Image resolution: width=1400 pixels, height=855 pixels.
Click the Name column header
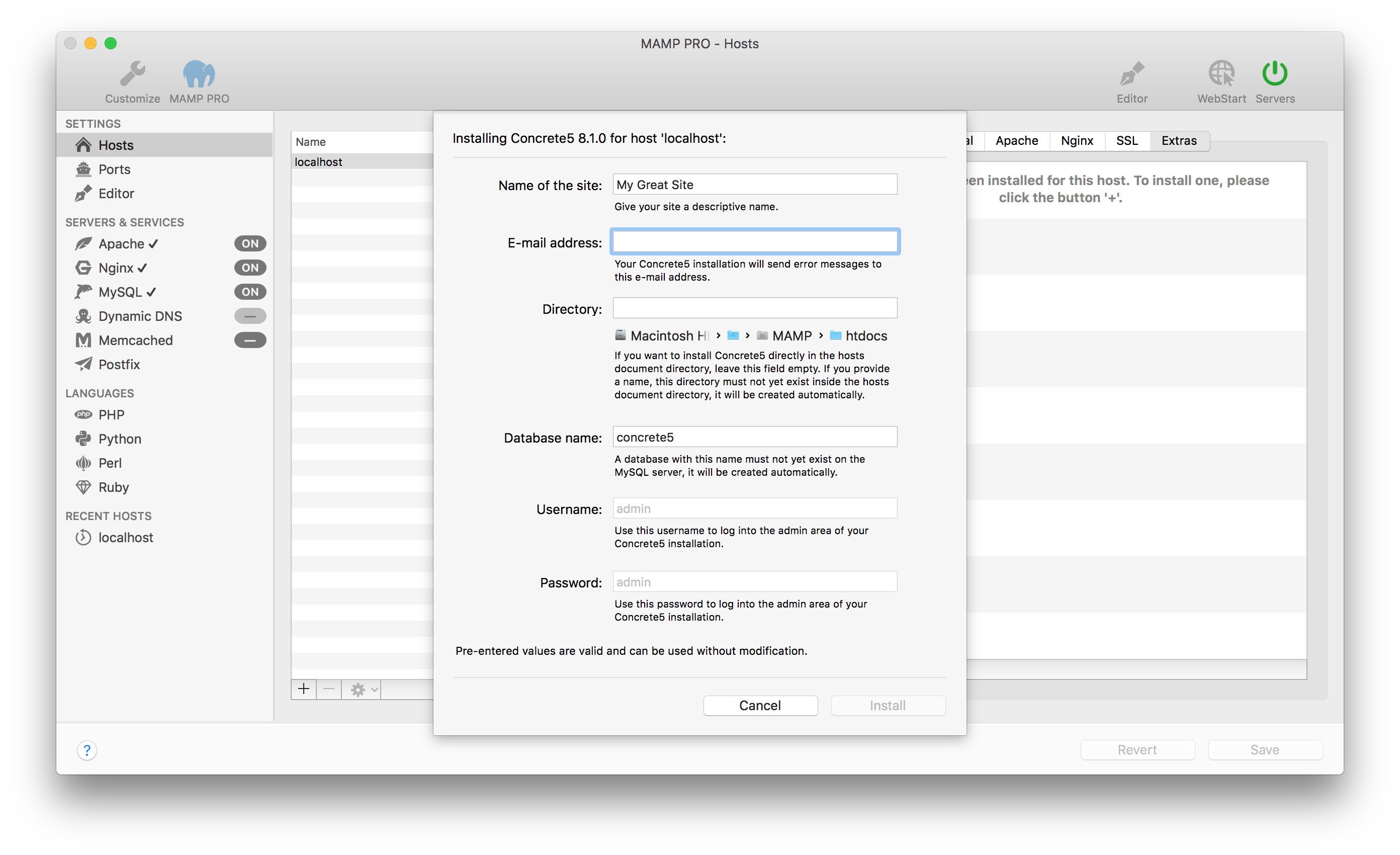tap(363, 142)
